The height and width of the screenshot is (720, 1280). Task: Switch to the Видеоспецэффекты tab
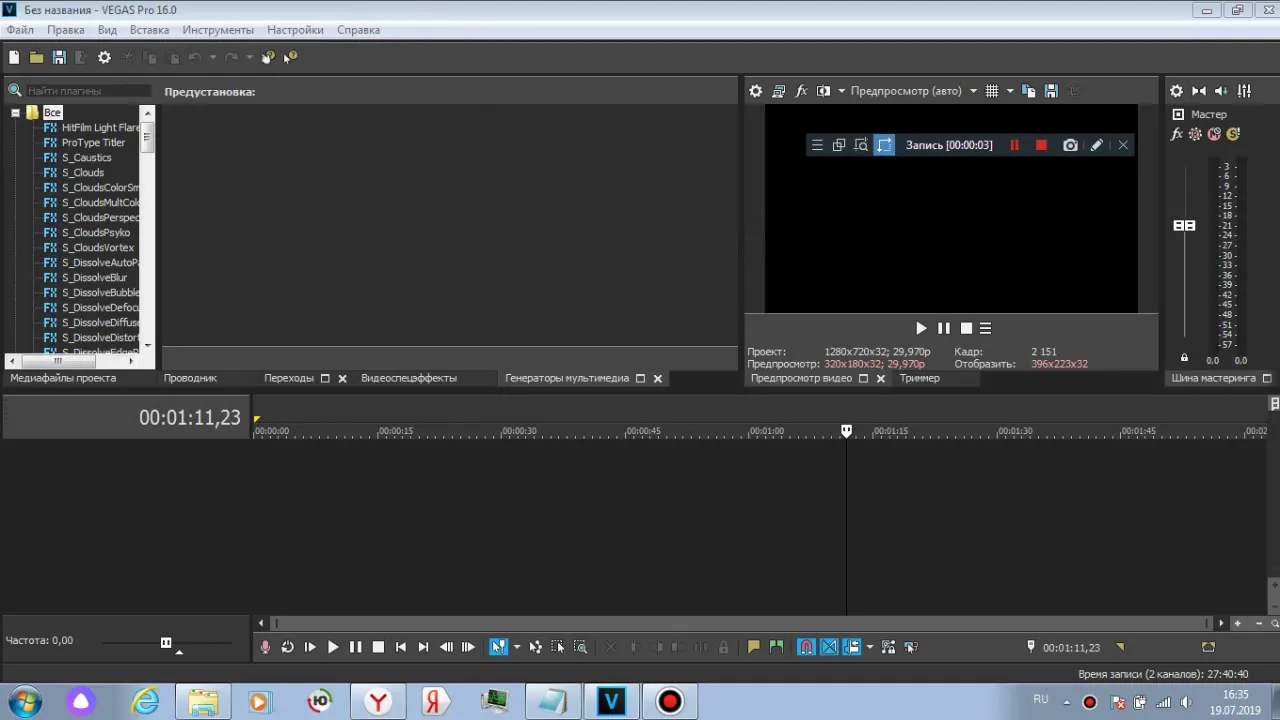pos(409,378)
